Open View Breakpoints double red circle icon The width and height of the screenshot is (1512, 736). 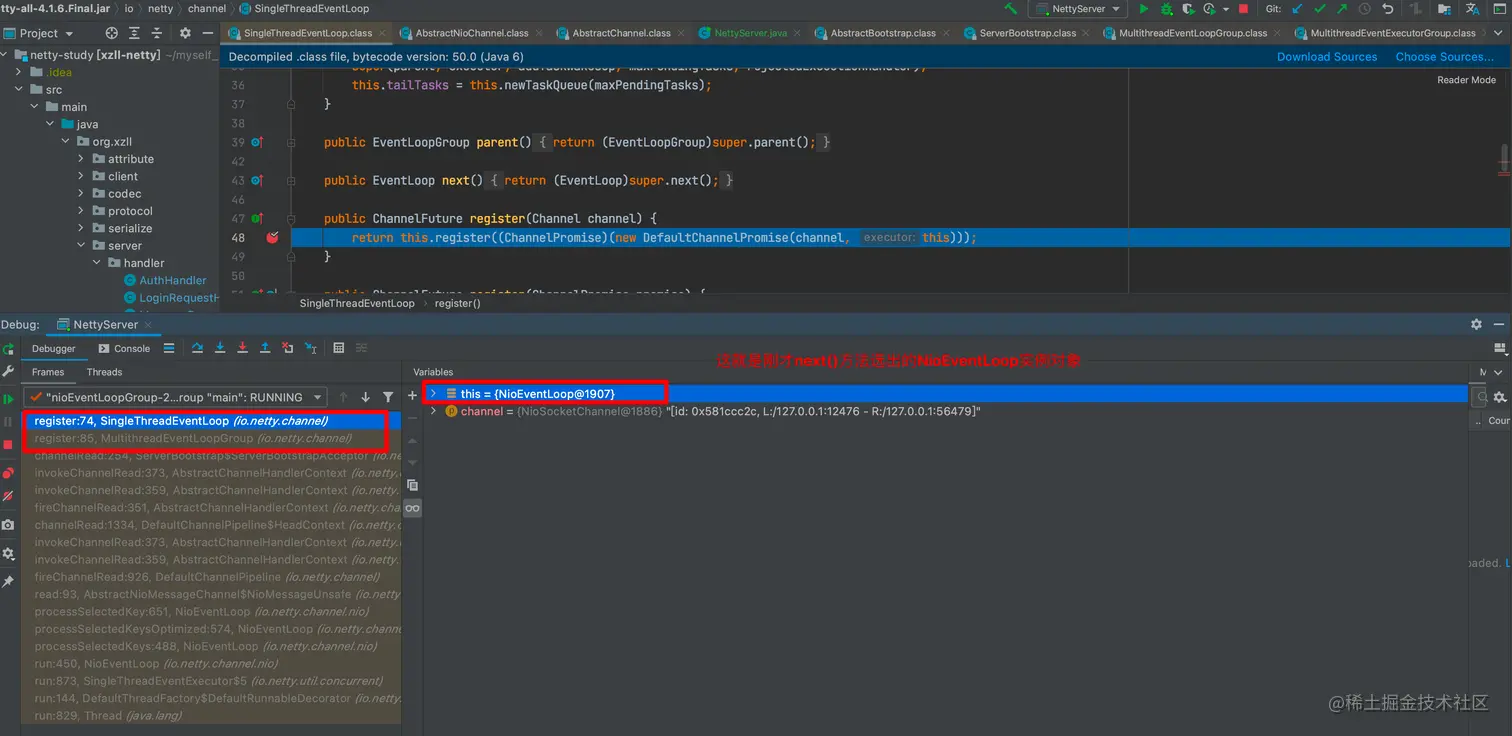(8, 473)
